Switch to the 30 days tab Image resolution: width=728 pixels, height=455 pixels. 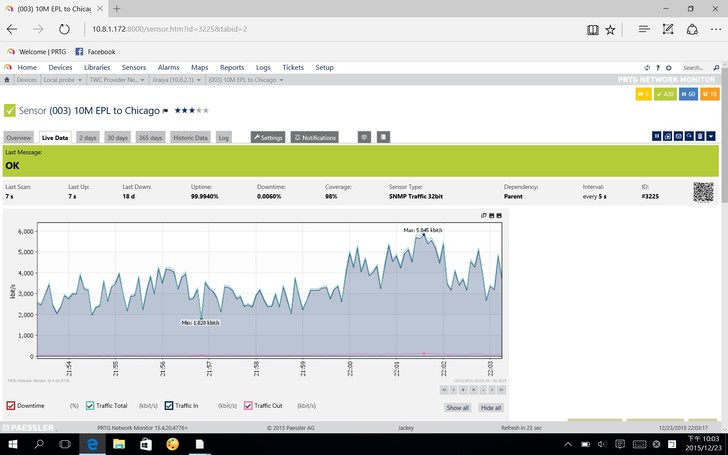click(x=118, y=137)
